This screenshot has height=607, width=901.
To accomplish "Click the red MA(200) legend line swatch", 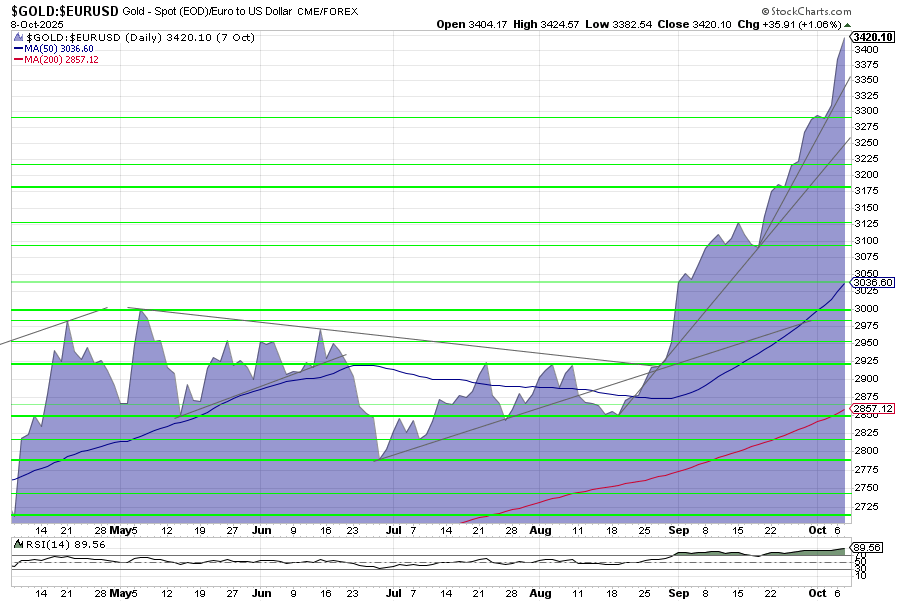I will 21,60.
